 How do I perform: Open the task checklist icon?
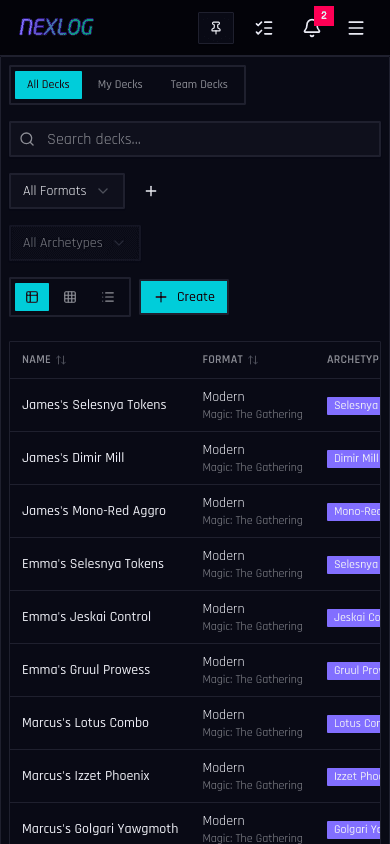[x=264, y=28]
